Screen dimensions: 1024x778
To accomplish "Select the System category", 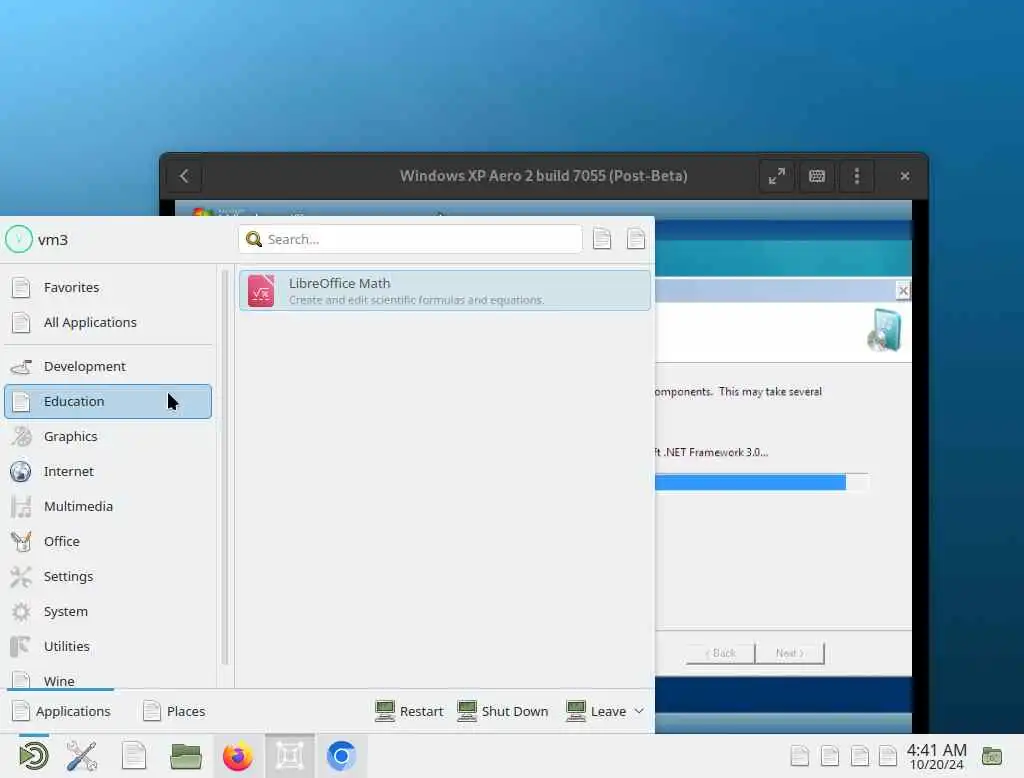I will pos(108,611).
